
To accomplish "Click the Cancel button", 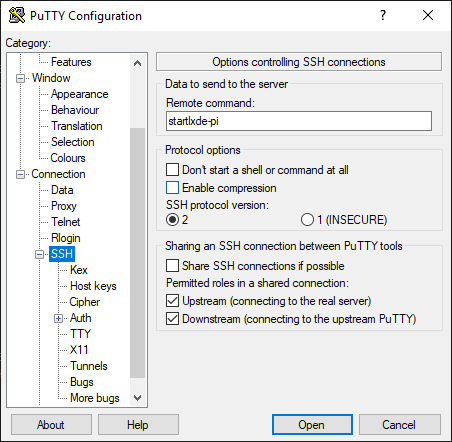I will (x=400, y=425).
